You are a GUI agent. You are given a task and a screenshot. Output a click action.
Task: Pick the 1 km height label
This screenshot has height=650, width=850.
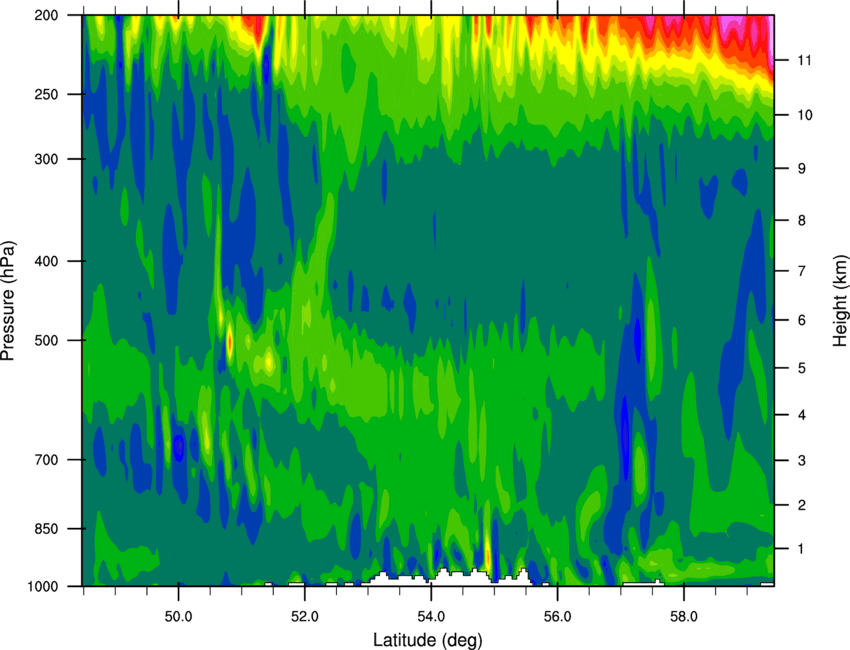801,549
